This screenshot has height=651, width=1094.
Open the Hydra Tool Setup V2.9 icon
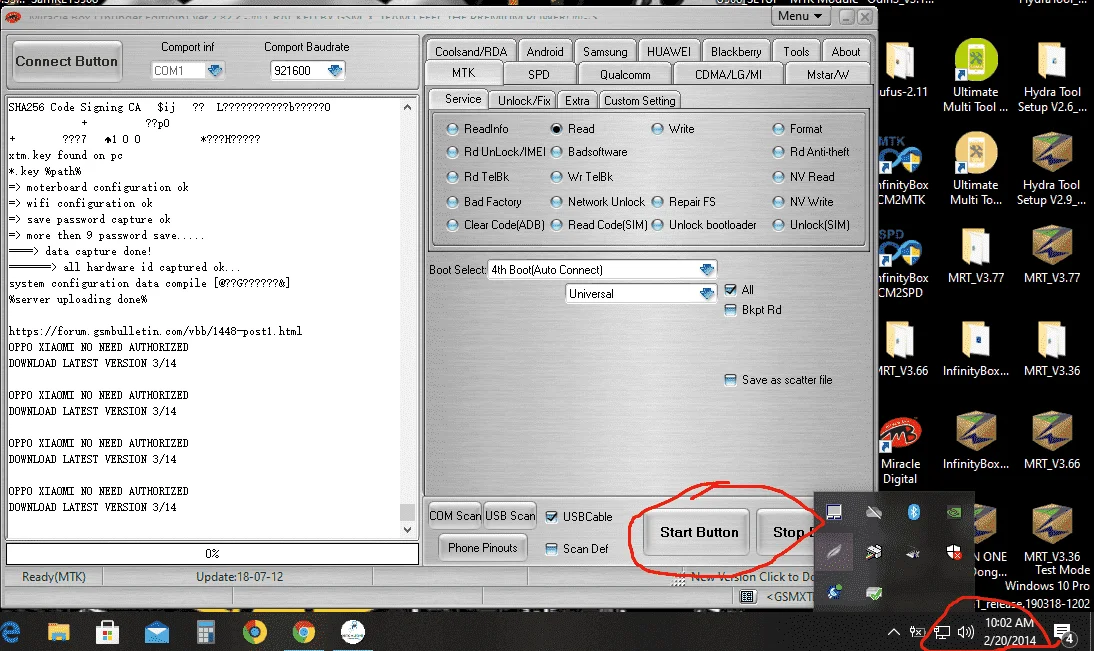(1051, 170)
